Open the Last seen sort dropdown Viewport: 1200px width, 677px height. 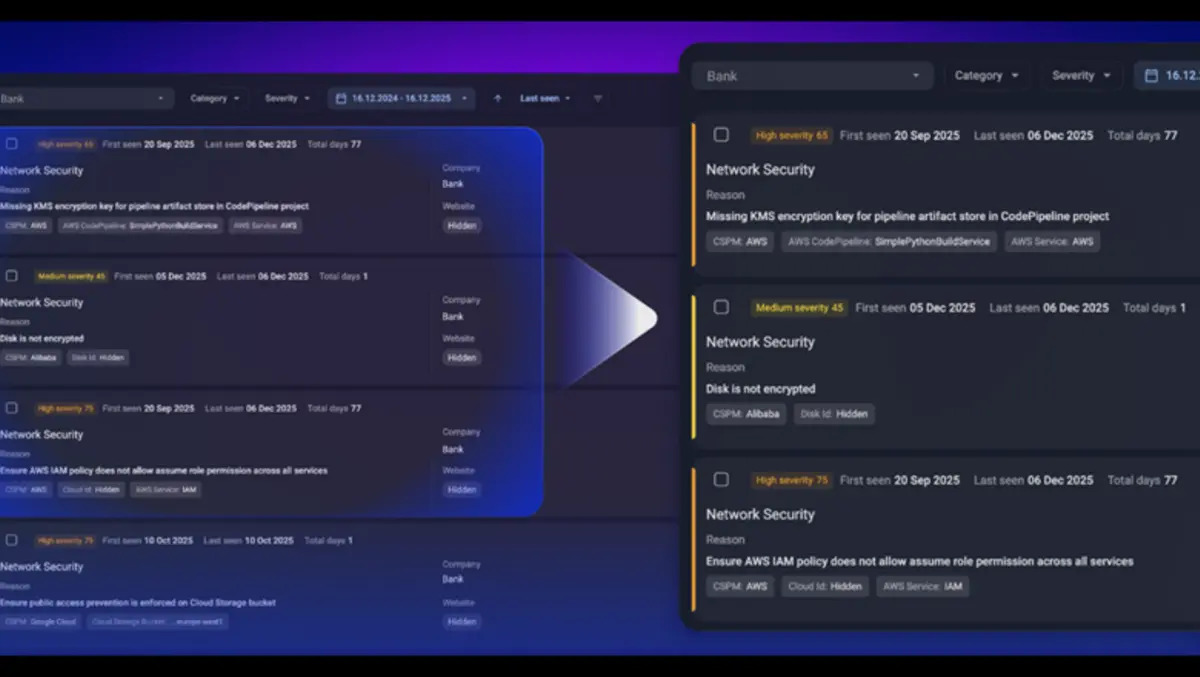[x=545, y=99]
